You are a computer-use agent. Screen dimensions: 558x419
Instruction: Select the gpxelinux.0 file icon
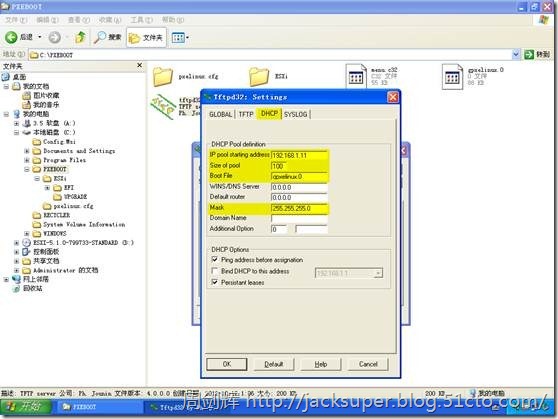pyautogui.click(x=452, y=76)
